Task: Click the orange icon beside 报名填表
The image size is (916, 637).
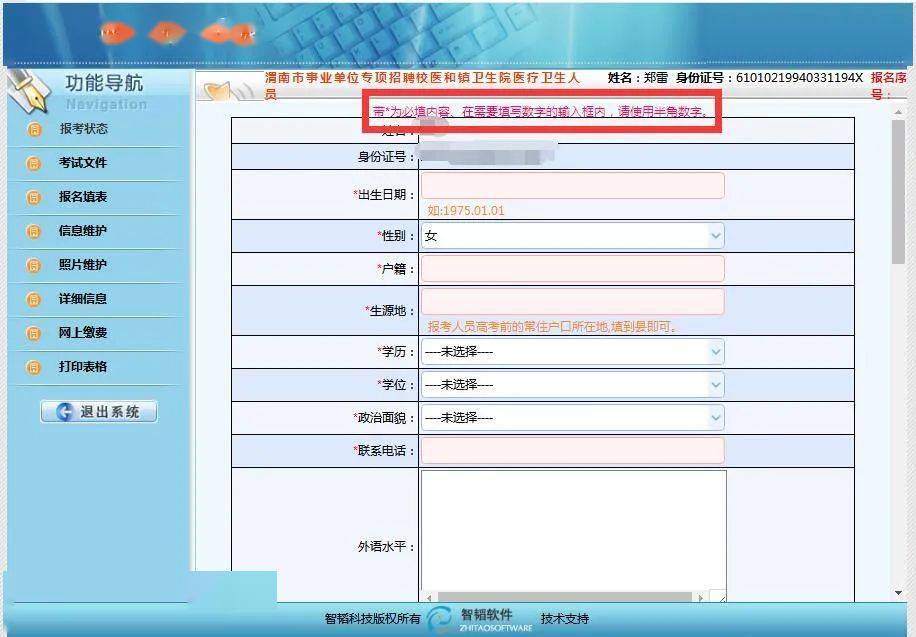Action: point(34,197)
